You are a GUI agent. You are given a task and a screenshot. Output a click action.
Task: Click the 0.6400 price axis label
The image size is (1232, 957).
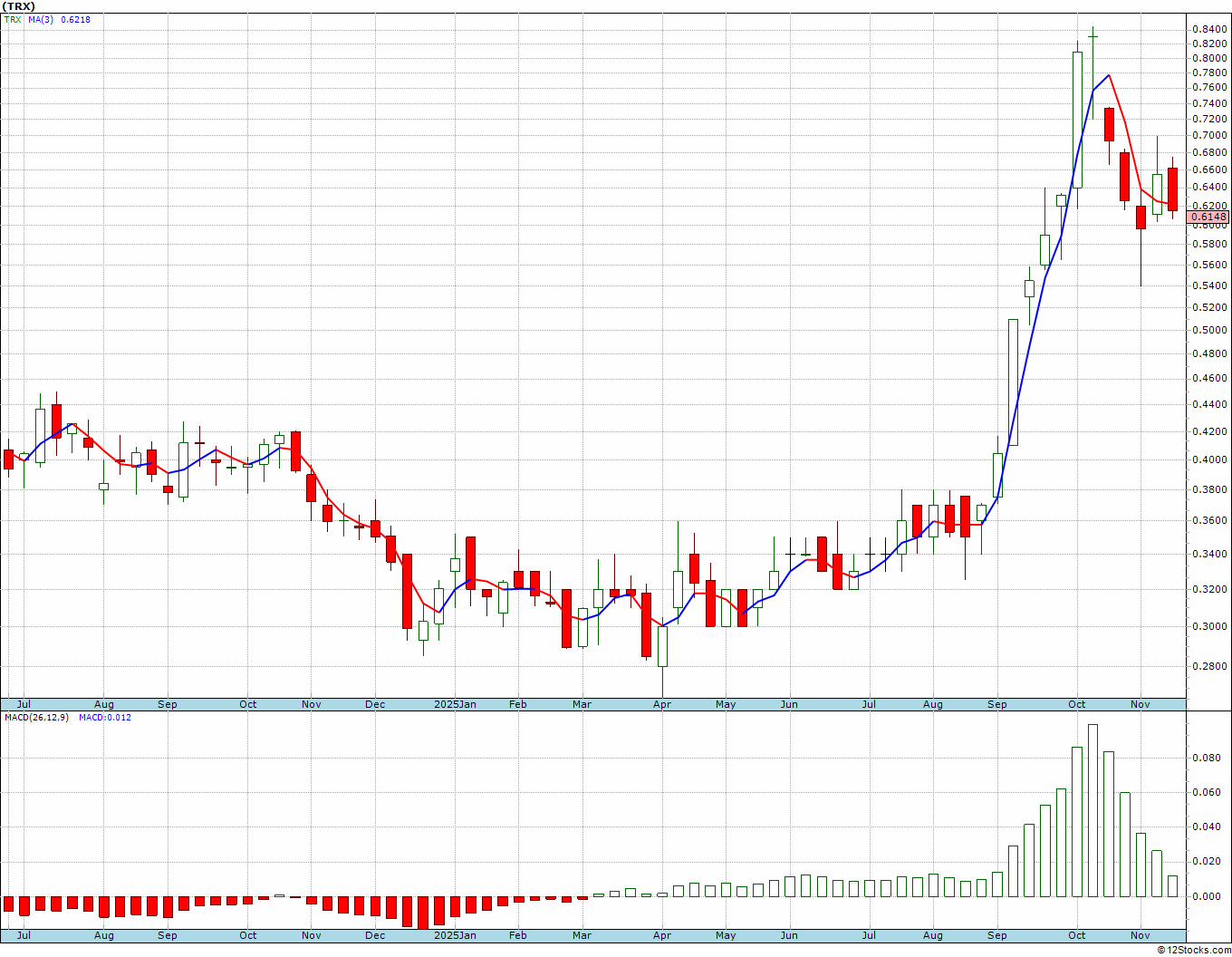[x=1209, y=188]
